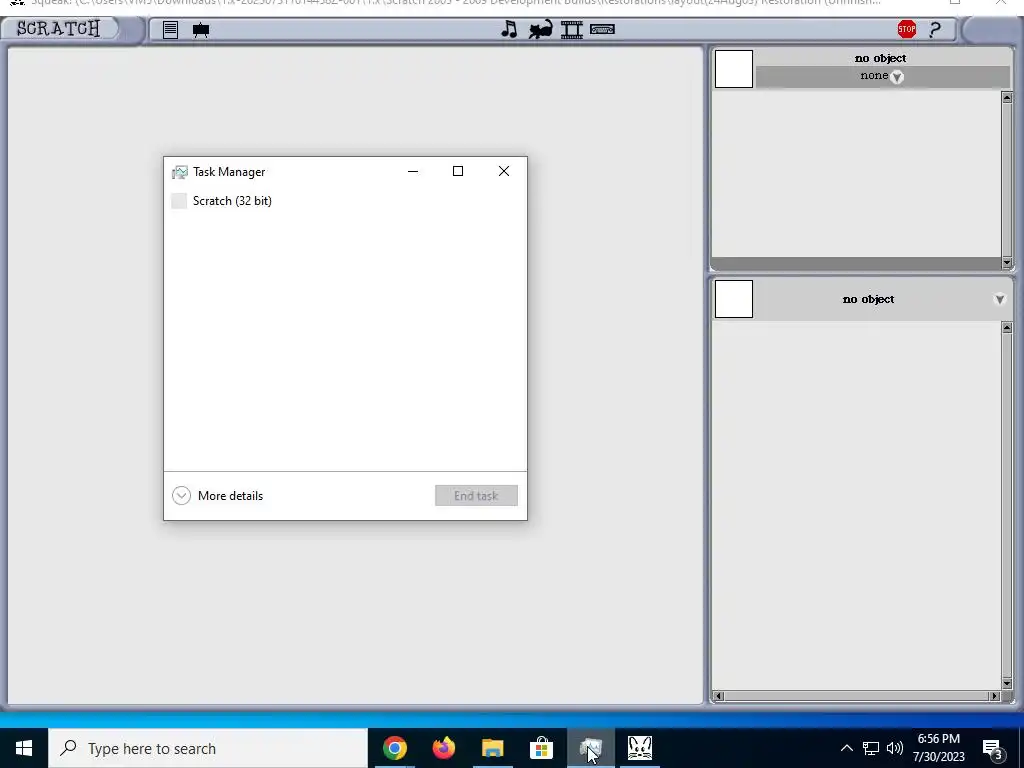Click the upper panel 'no object' label
This screenshot has width=1024, height=768.
[x=880, y=58]
